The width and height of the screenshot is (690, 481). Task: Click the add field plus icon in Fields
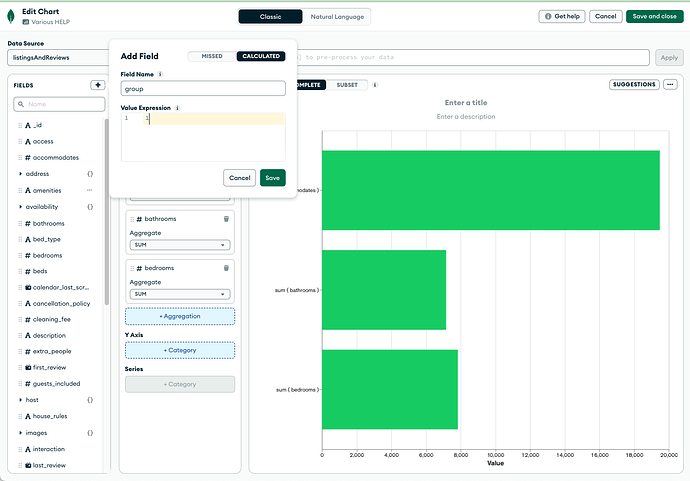click(x=97, y=85)
